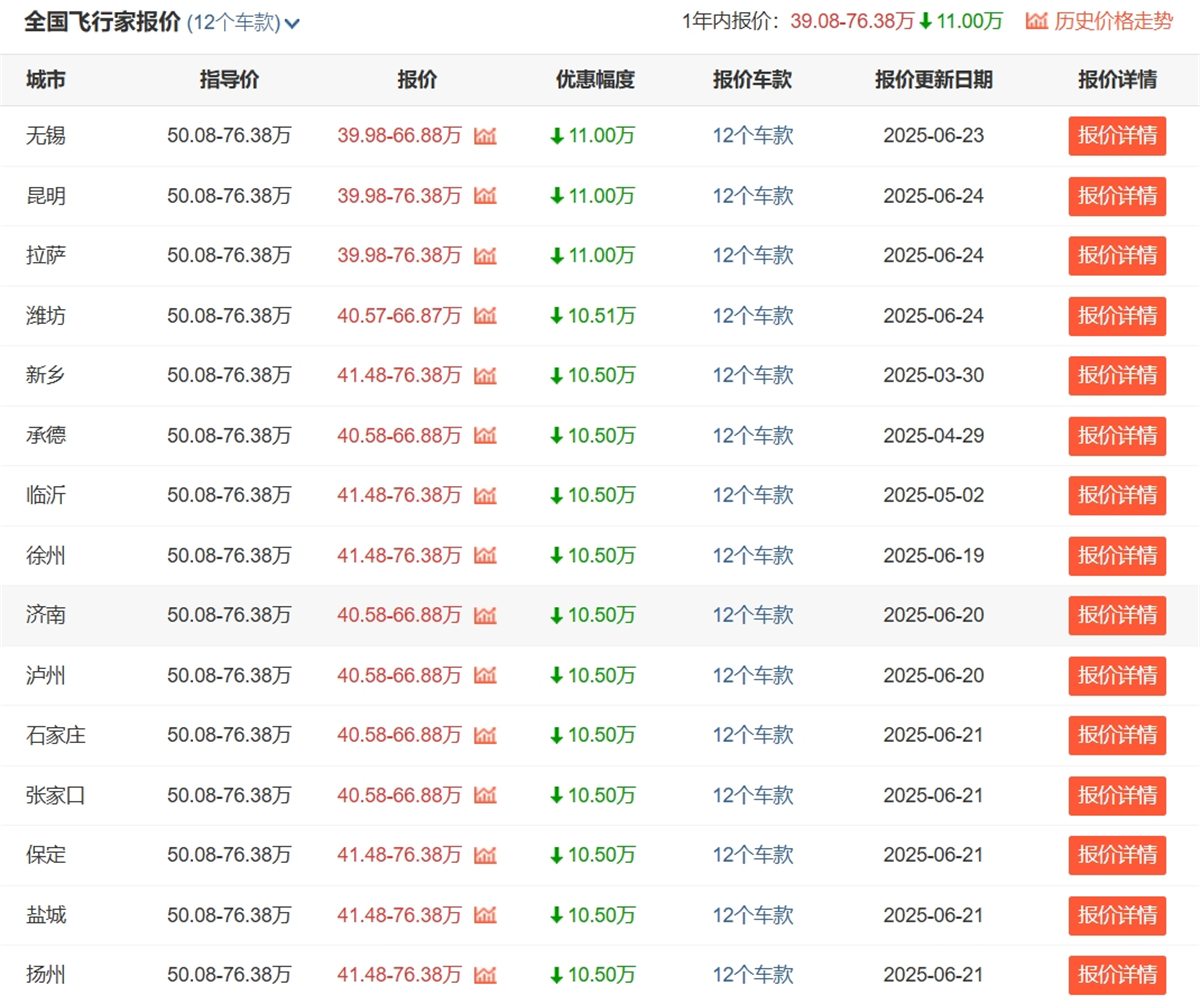Click 报价详情 button for 济南
The height and width of the screenshot is (1004, 1200).
1117,616
